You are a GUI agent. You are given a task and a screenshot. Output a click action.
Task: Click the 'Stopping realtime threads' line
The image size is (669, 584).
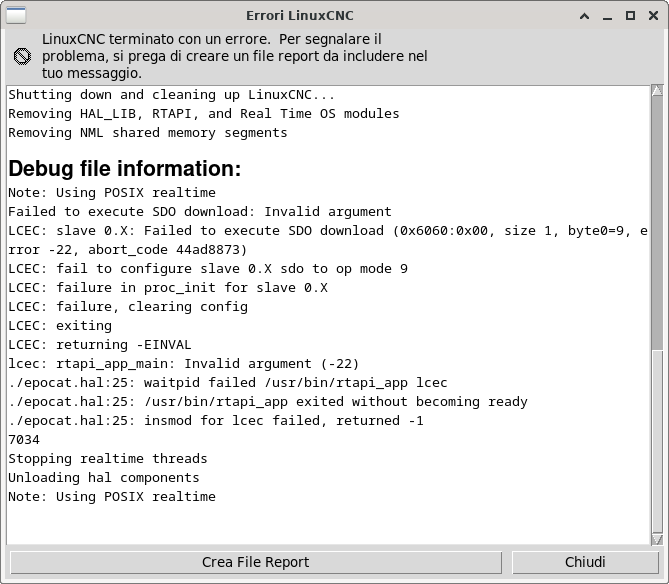pos(108,459)
